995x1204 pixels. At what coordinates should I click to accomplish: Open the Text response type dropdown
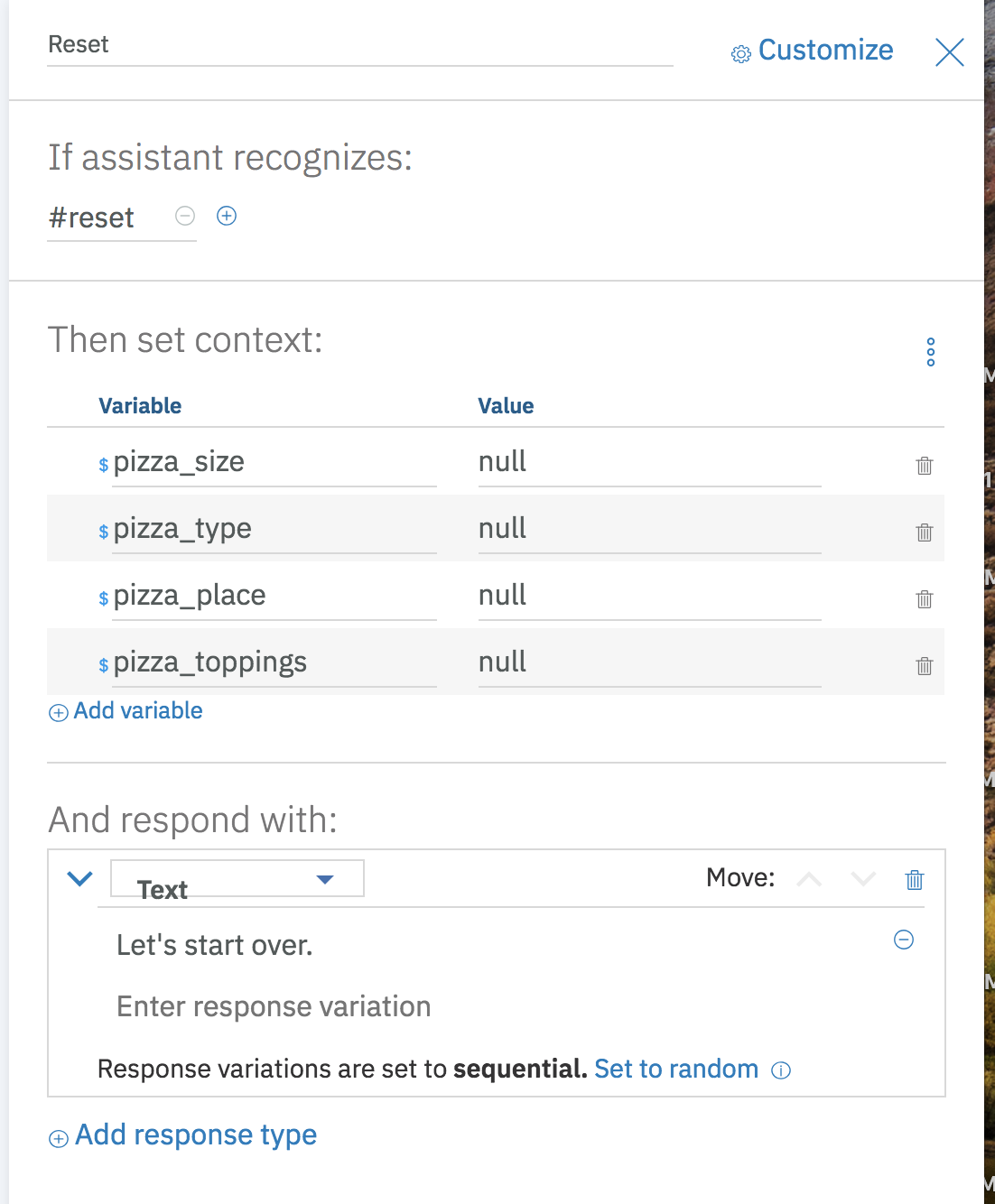point(237,879)
